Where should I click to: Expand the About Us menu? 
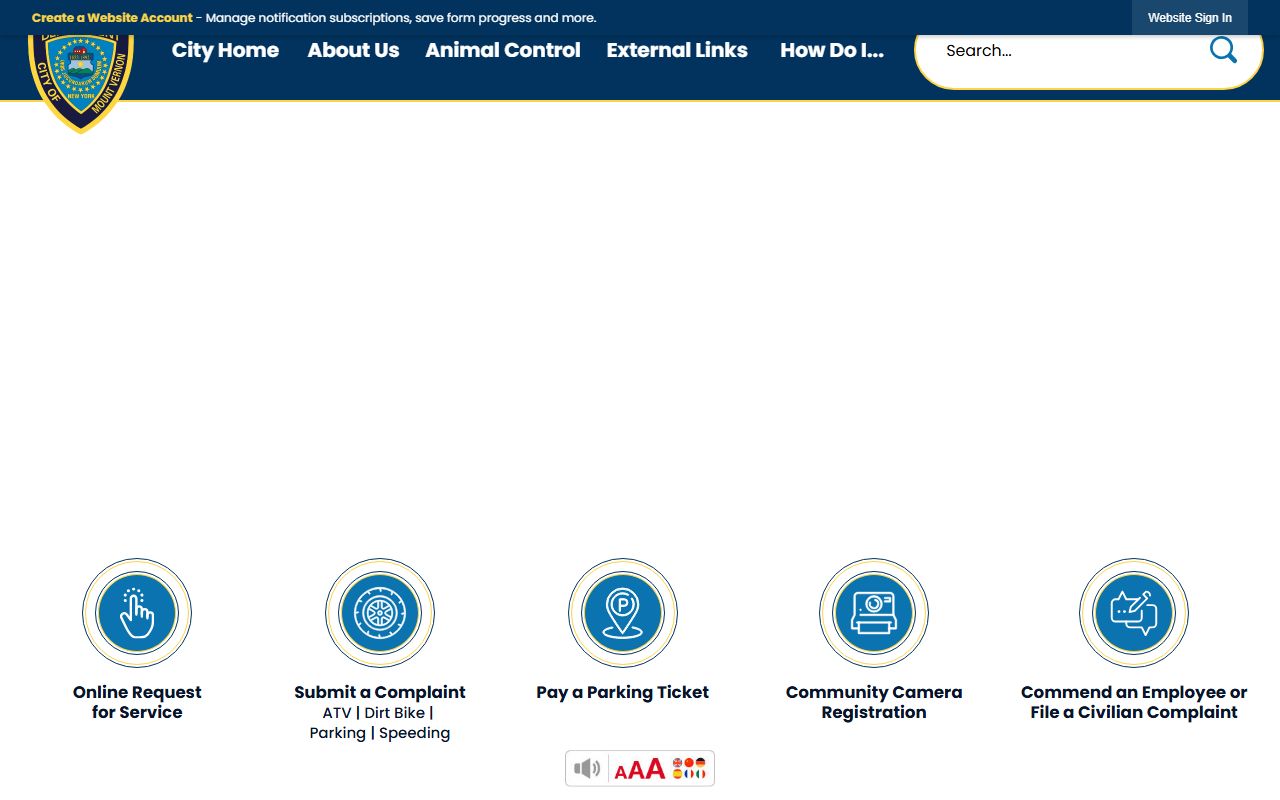(x=353, y=50)
